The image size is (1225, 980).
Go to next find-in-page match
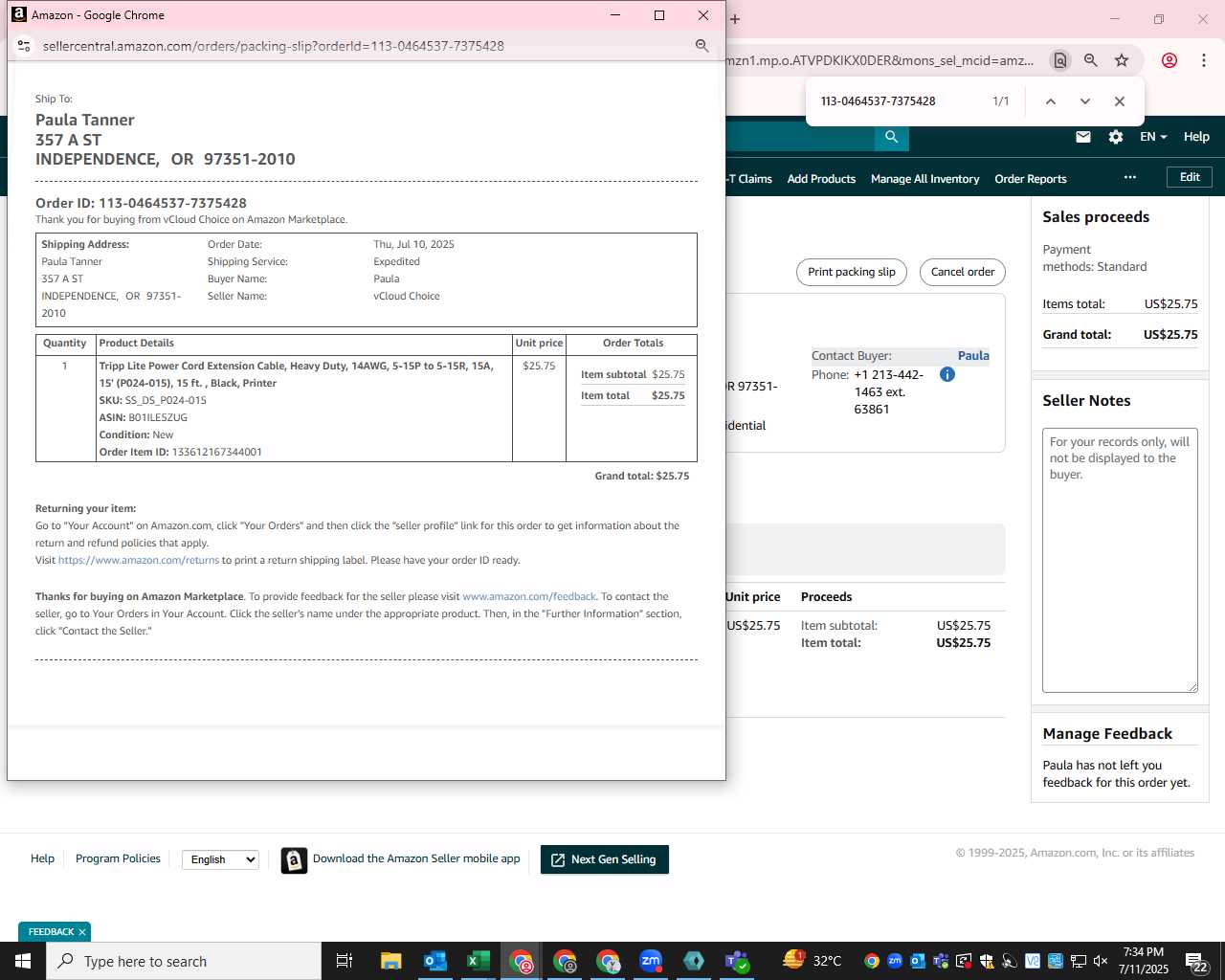click(1085, 101)
